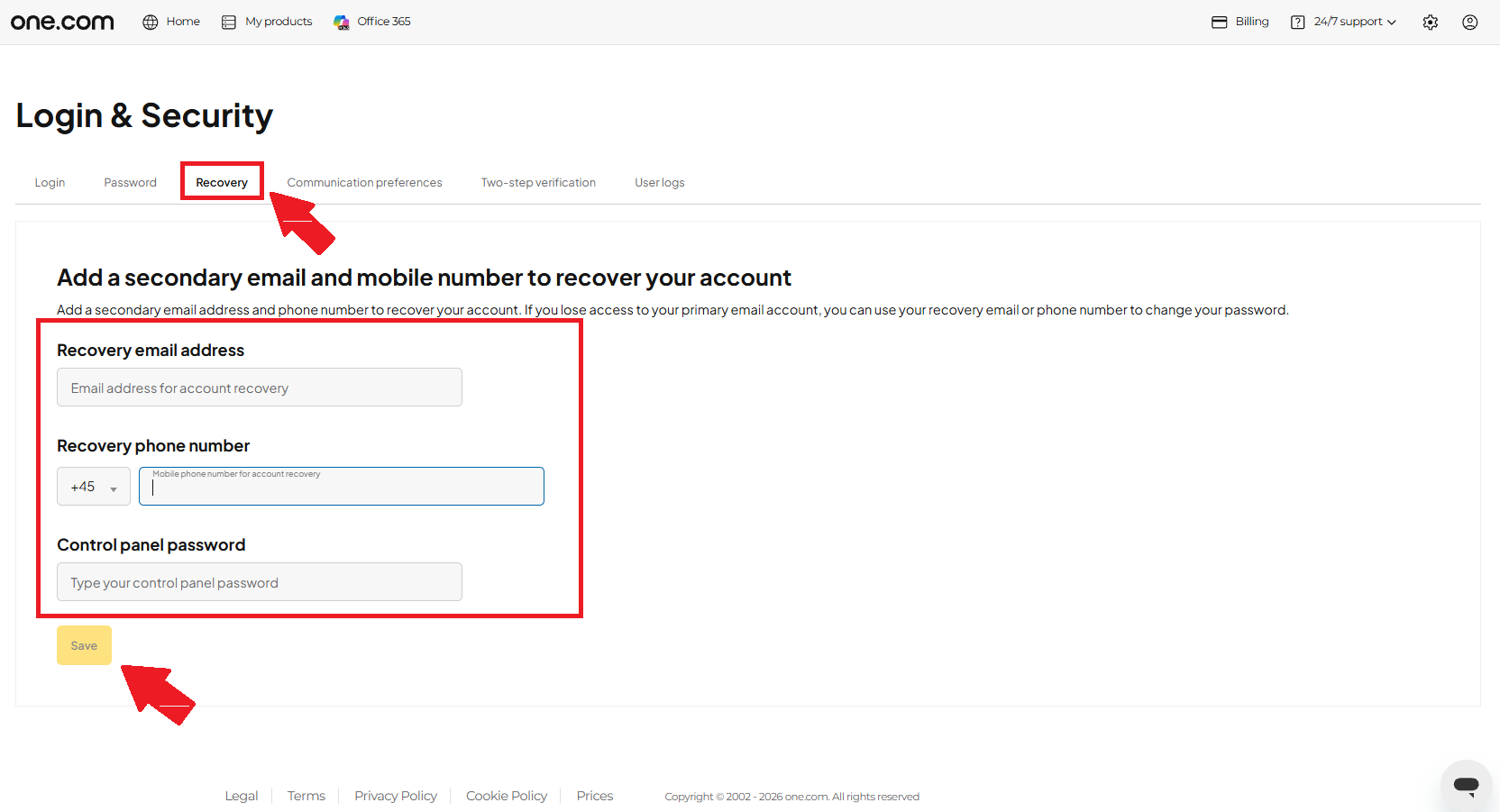
Task: Click the 'Control panel password' label
Action: point(151,545)
